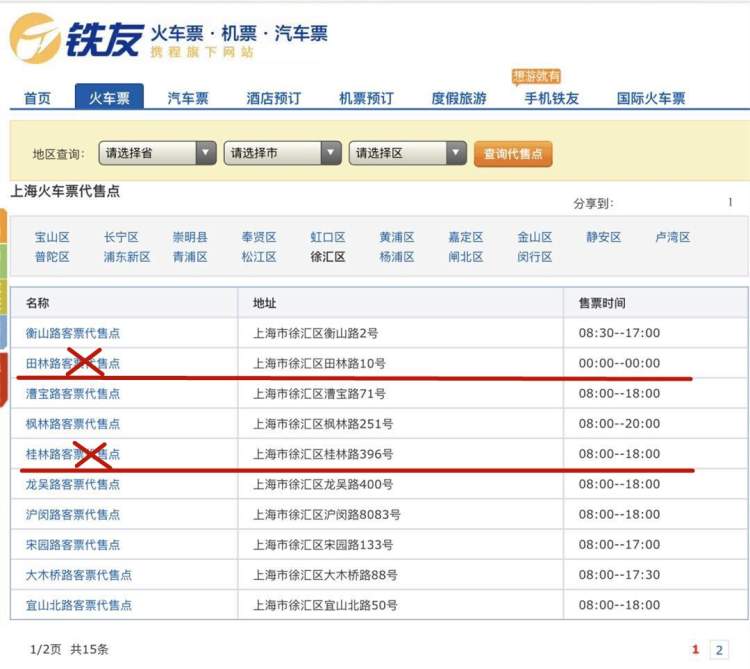Open the 请选择区 district dropdown
The image size is (750, 669).
[407, 153]
